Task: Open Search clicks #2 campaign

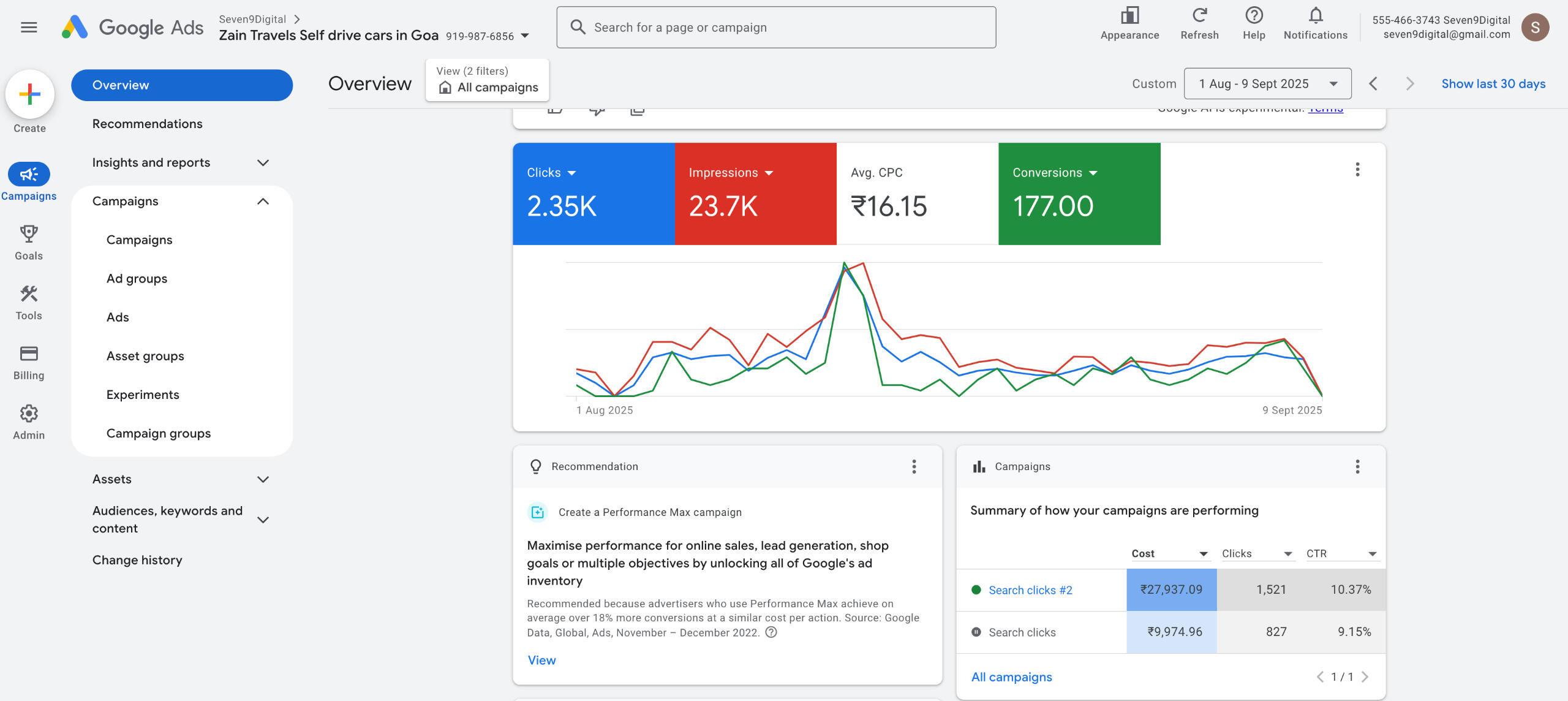Action: coord(1030,590)
